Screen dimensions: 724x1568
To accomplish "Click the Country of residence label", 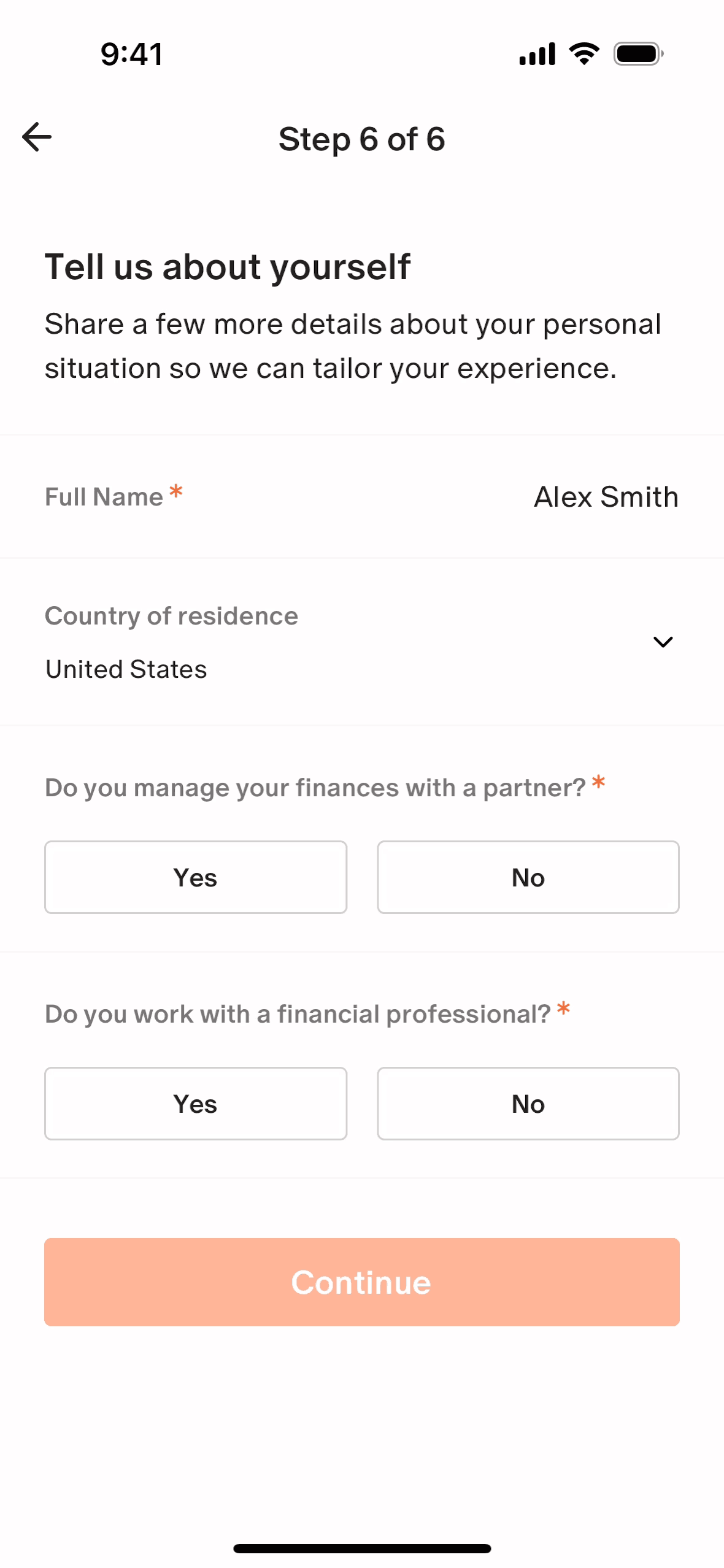I will tap(171, 616).
